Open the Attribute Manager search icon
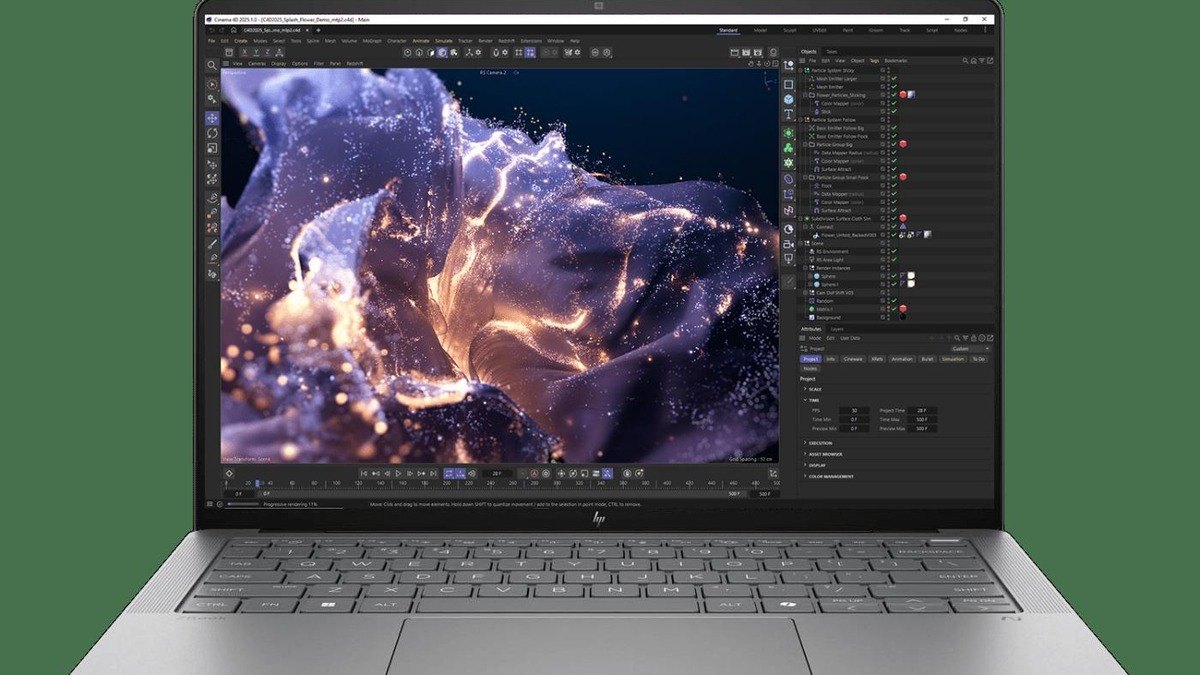 pos(957,338)
